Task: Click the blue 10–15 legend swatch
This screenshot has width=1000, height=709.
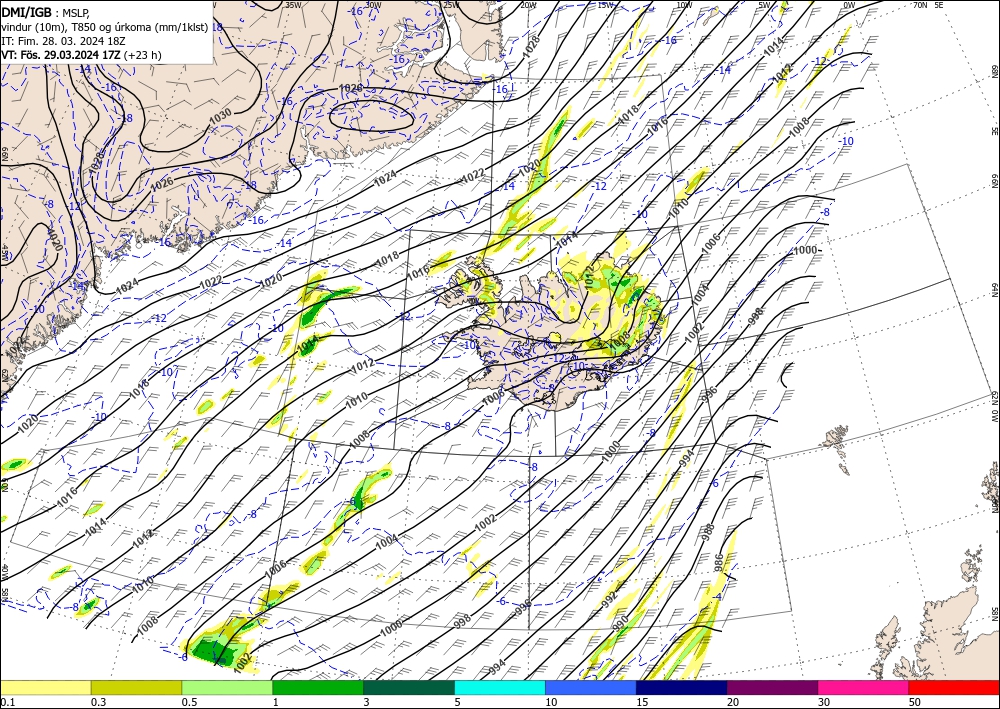Action: click(x=591, y=688)
